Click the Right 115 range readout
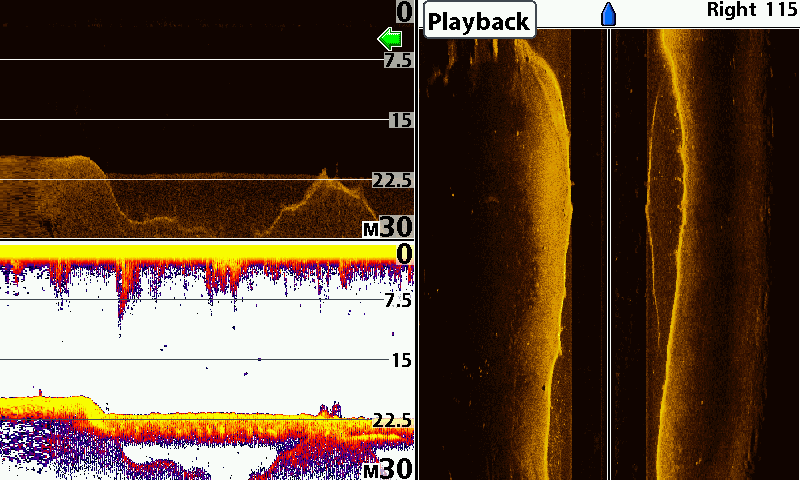The height and width of the screenshot is (480, 800). [751, 10]
